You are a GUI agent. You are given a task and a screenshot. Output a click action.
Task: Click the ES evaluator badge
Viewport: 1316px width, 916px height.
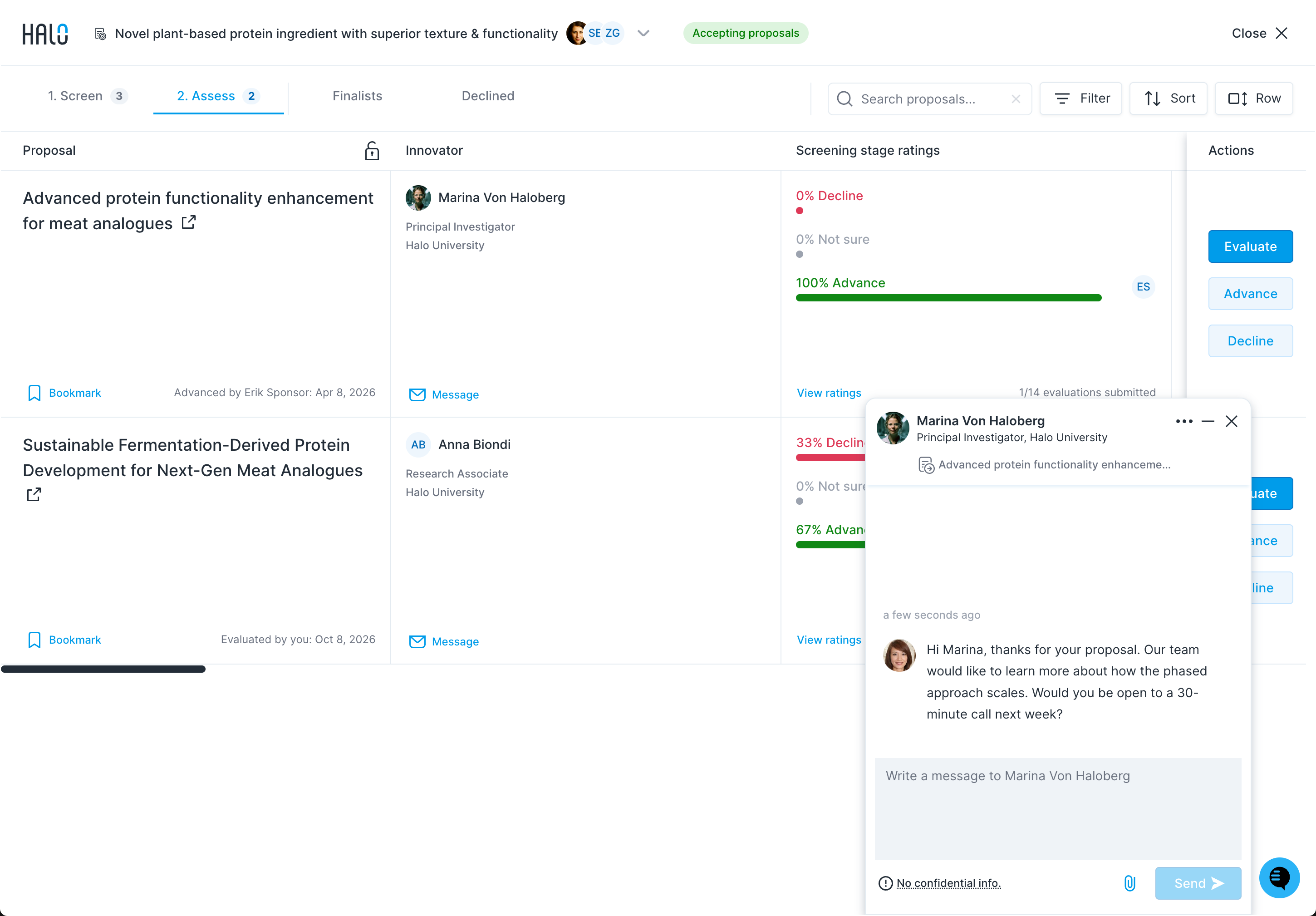1143,286
